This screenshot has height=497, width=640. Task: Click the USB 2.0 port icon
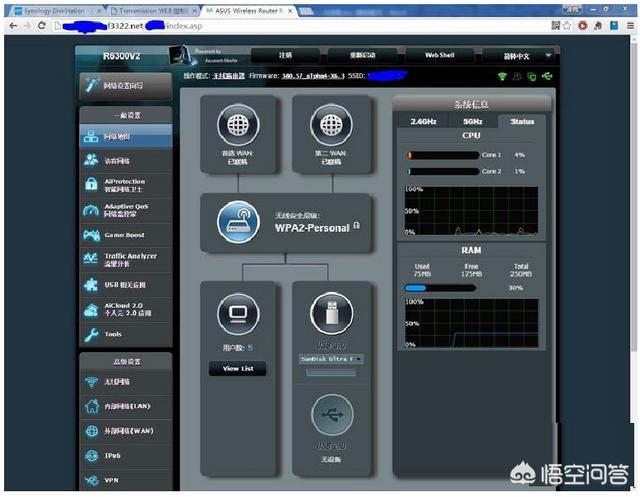332,415
